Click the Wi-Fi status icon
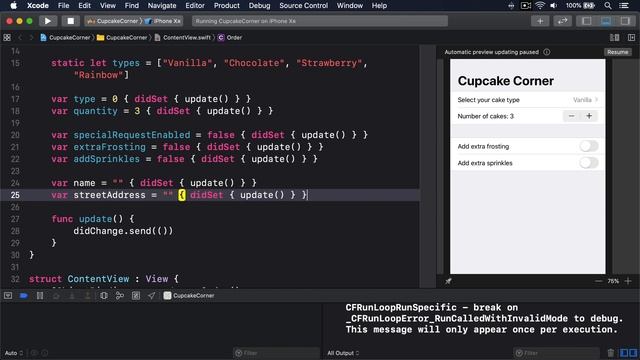Viewport: 640px width, 360px height. pyautogui.click(x=540, y=6)
